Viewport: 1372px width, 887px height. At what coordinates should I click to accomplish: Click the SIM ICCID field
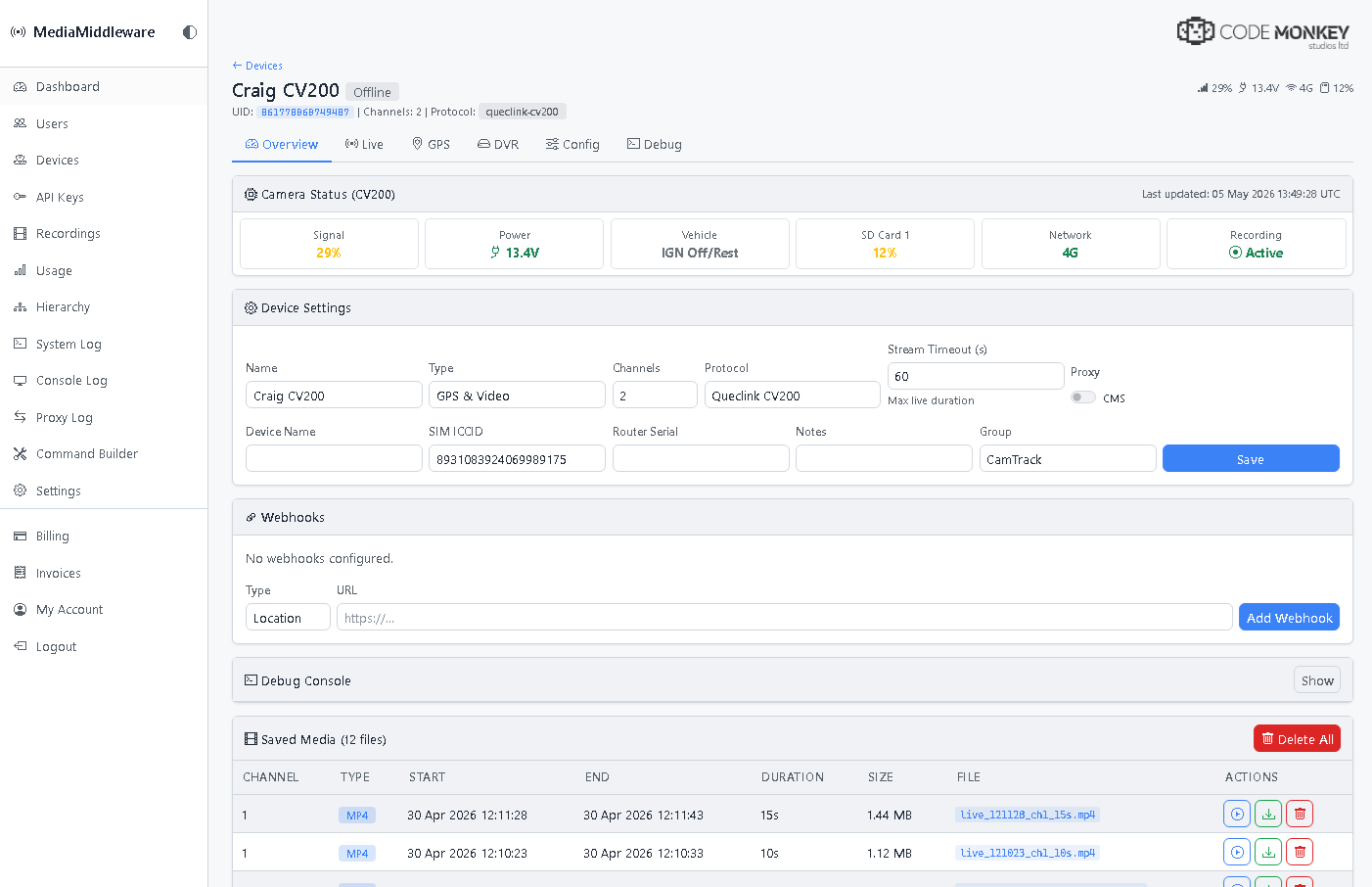pos(517,458)
